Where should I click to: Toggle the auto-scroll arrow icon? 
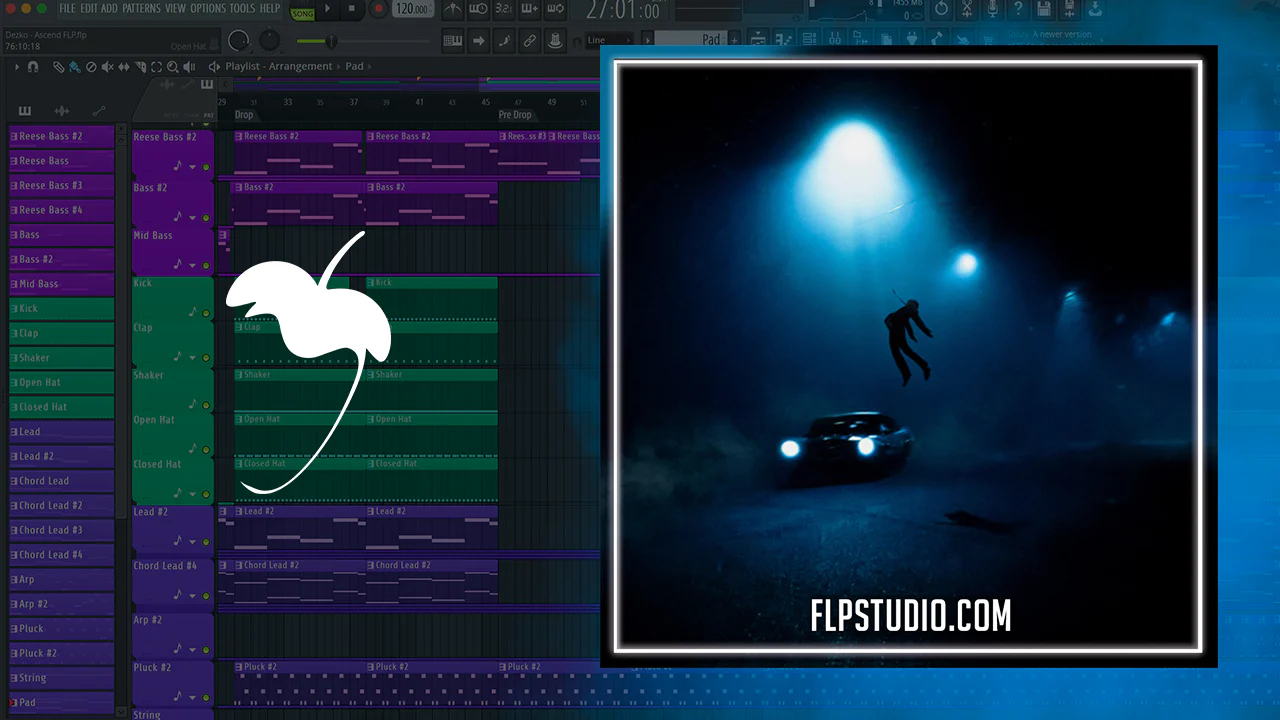point(479,41)
